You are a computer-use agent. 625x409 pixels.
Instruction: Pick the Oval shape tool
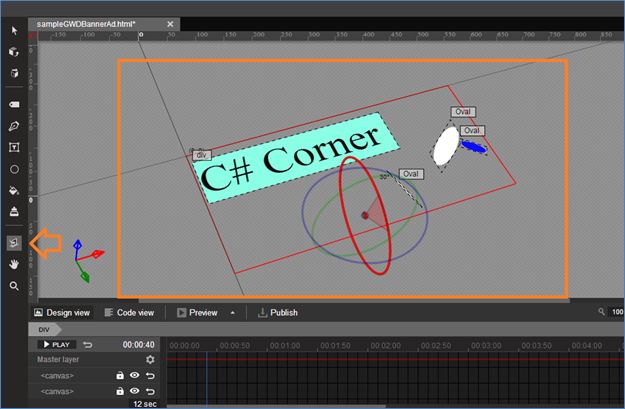point(14,169)
